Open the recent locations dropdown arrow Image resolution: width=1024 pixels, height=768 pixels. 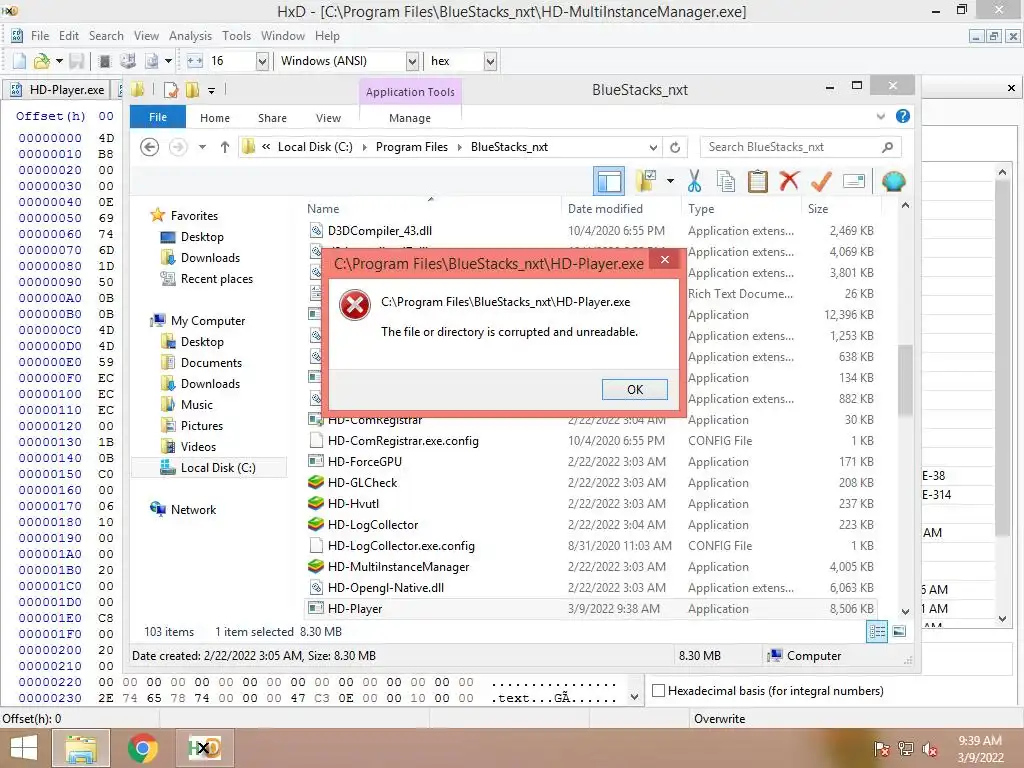[x=202, y=147]
